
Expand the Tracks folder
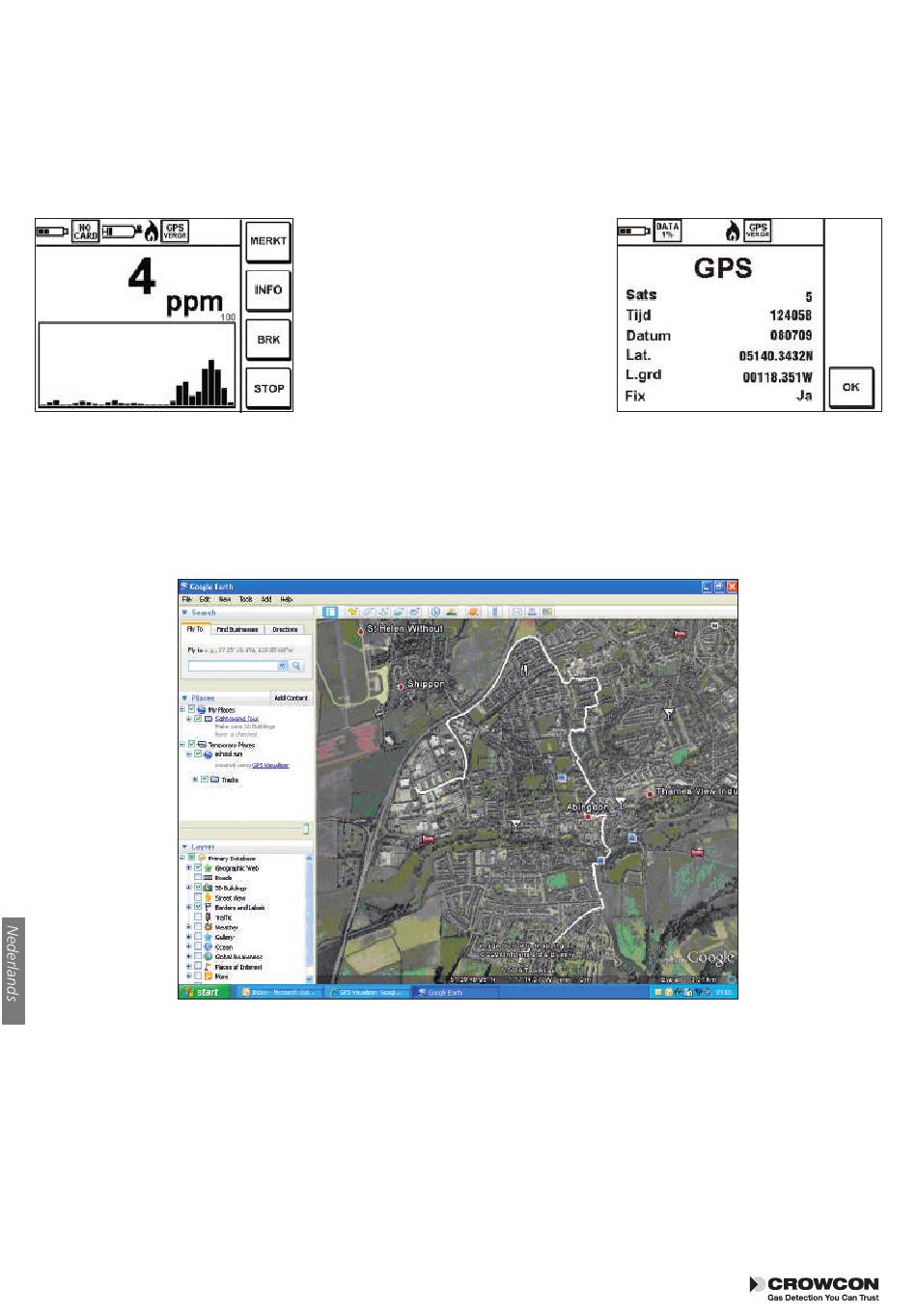[x=195, y=780]
